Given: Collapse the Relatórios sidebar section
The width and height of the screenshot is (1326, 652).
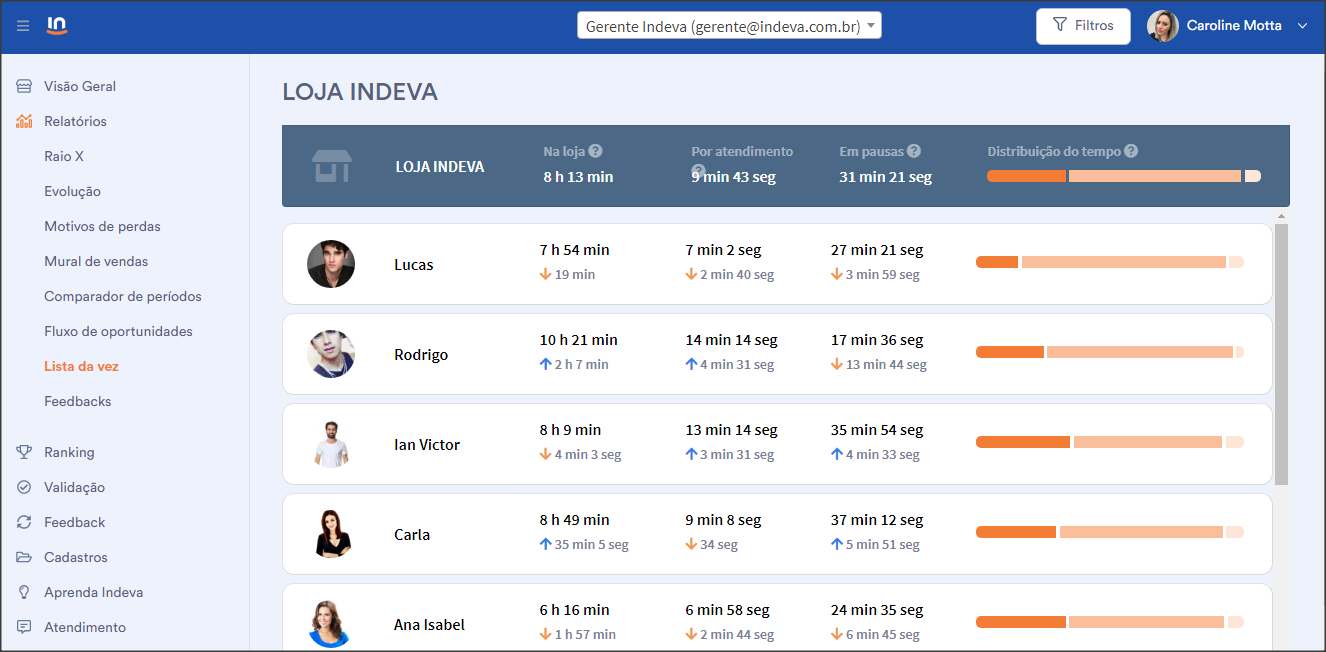Looking at the screenshot, I should point(75,121).
